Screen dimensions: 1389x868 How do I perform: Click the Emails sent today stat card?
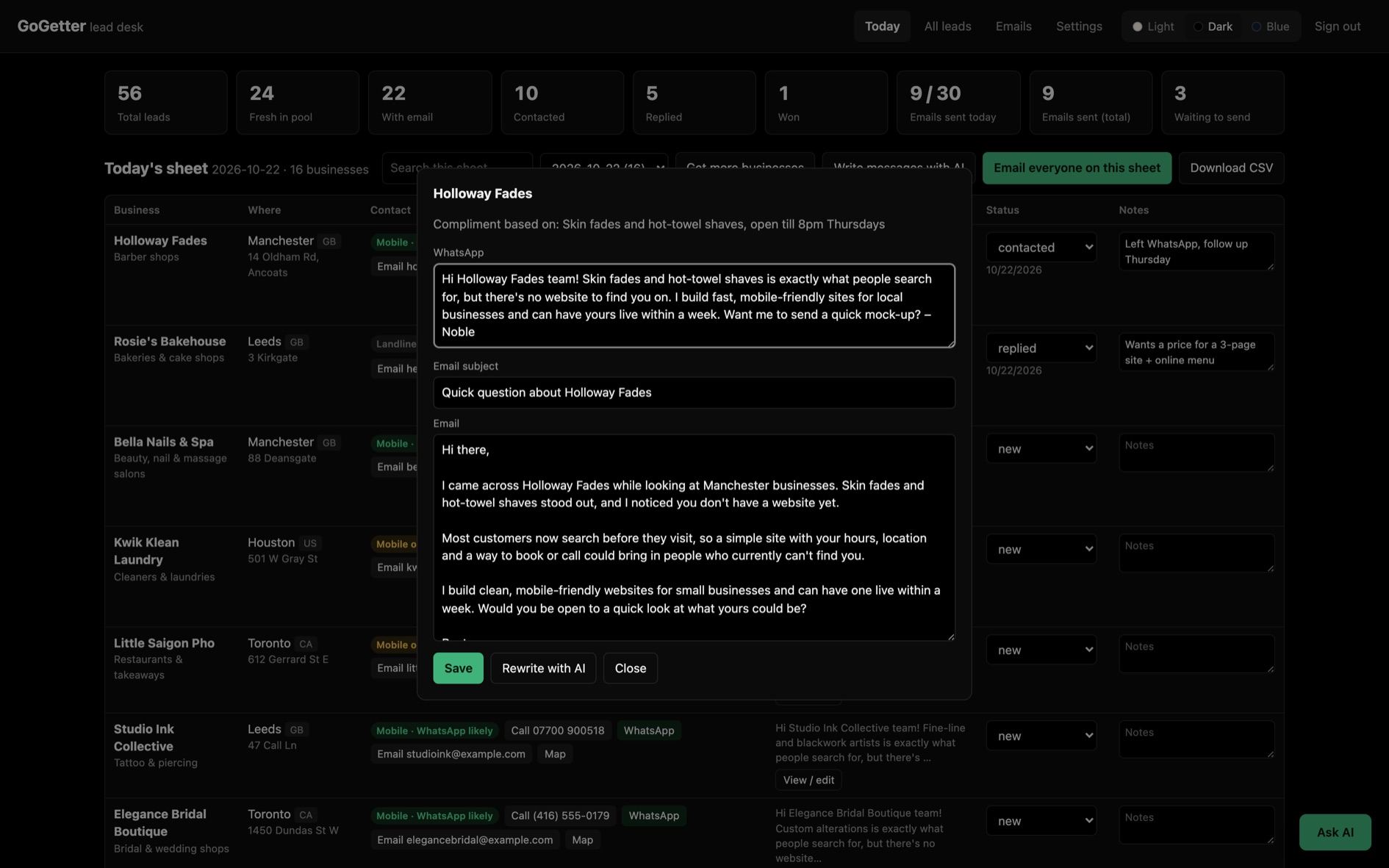pos(958,103)
